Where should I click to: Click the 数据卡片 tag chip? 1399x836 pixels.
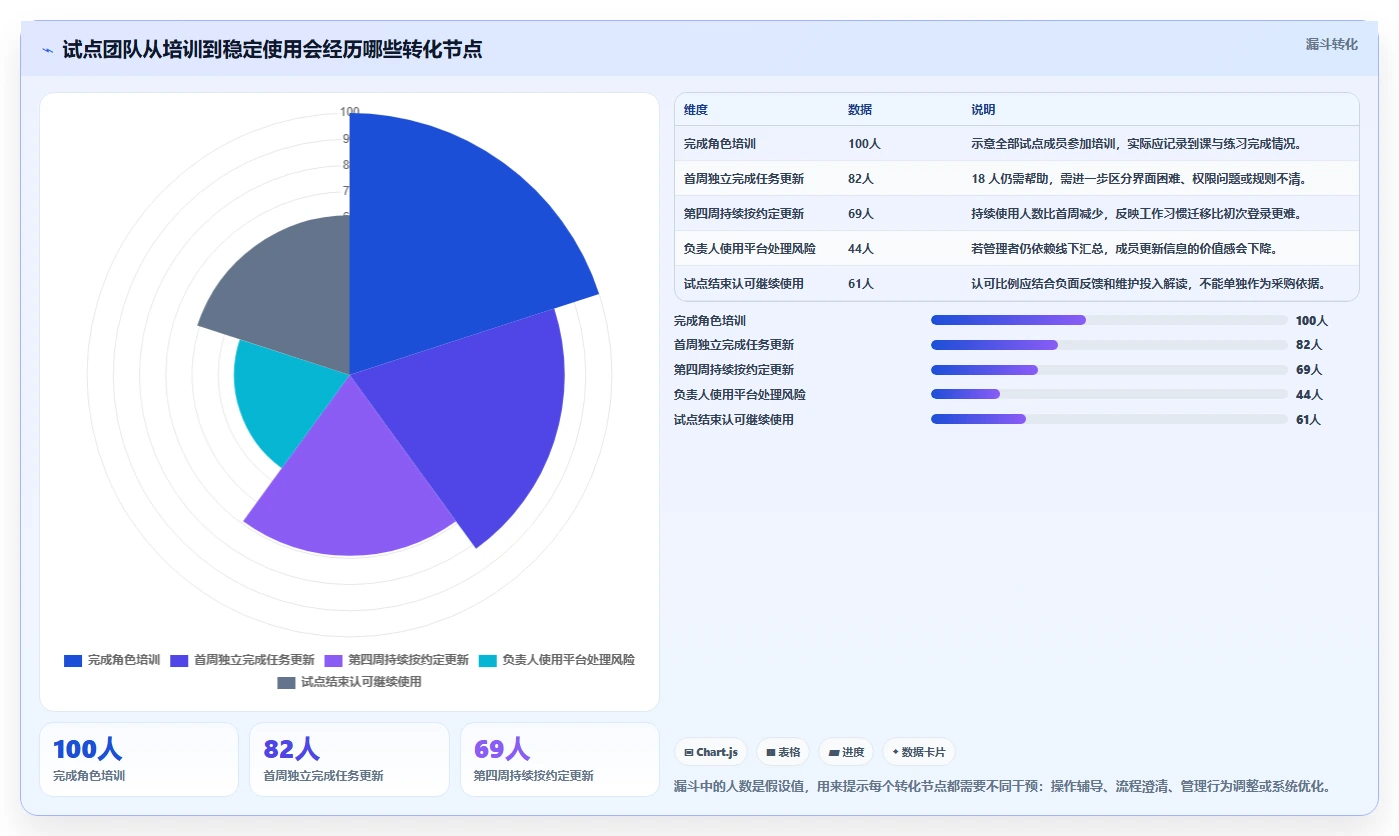click(x=918, y=752)
